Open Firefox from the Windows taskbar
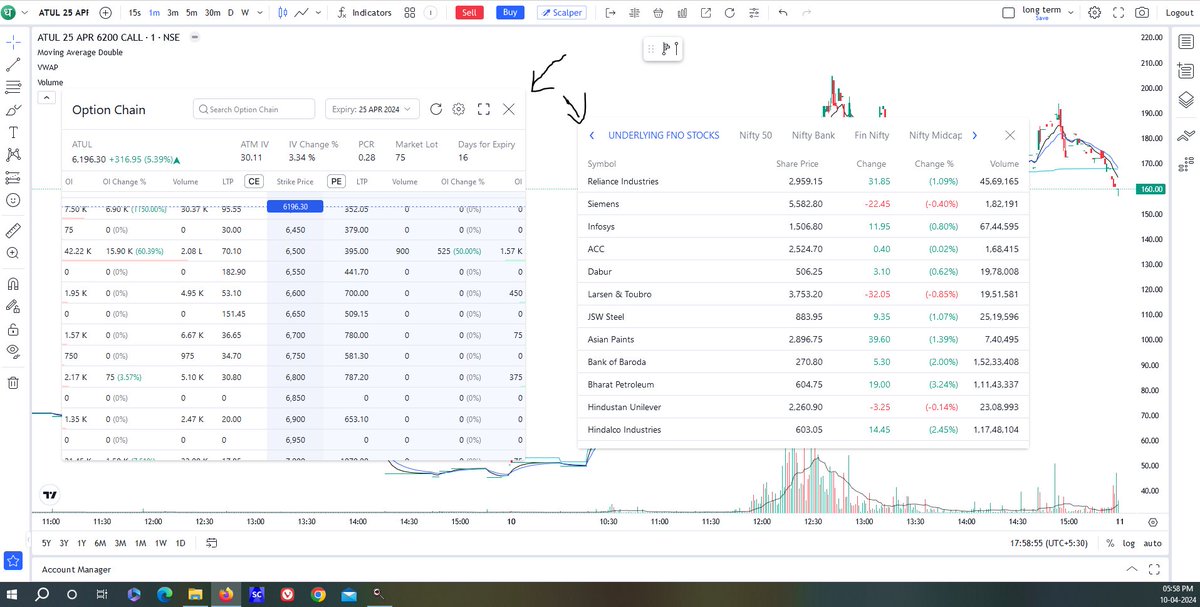This screenshot has height=607, width=1200. pyautogui.click(x=224, y=594)
